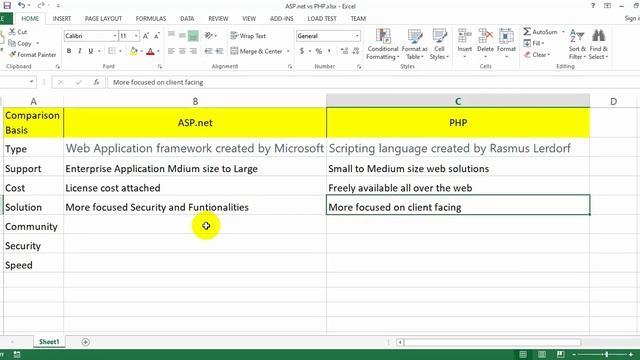Expand the Merge & Center dropdown arrow
The width and height of the screenshot is (640, 360).
pyautogui.click(x=288, y=51)
